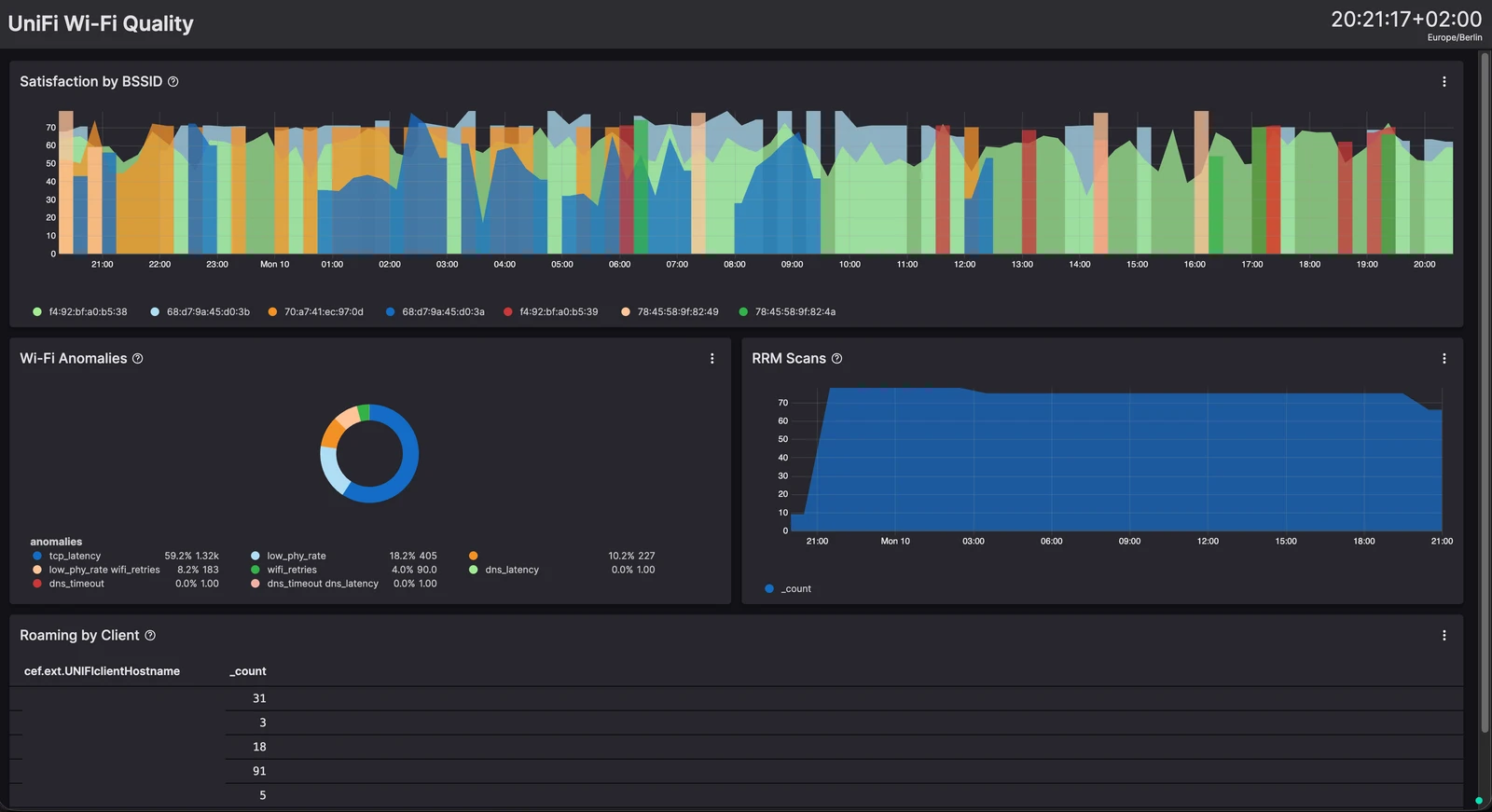The width and height of the screenshot is (1492, 812).
Task: Sort table by _count column header
Action: 248,671
